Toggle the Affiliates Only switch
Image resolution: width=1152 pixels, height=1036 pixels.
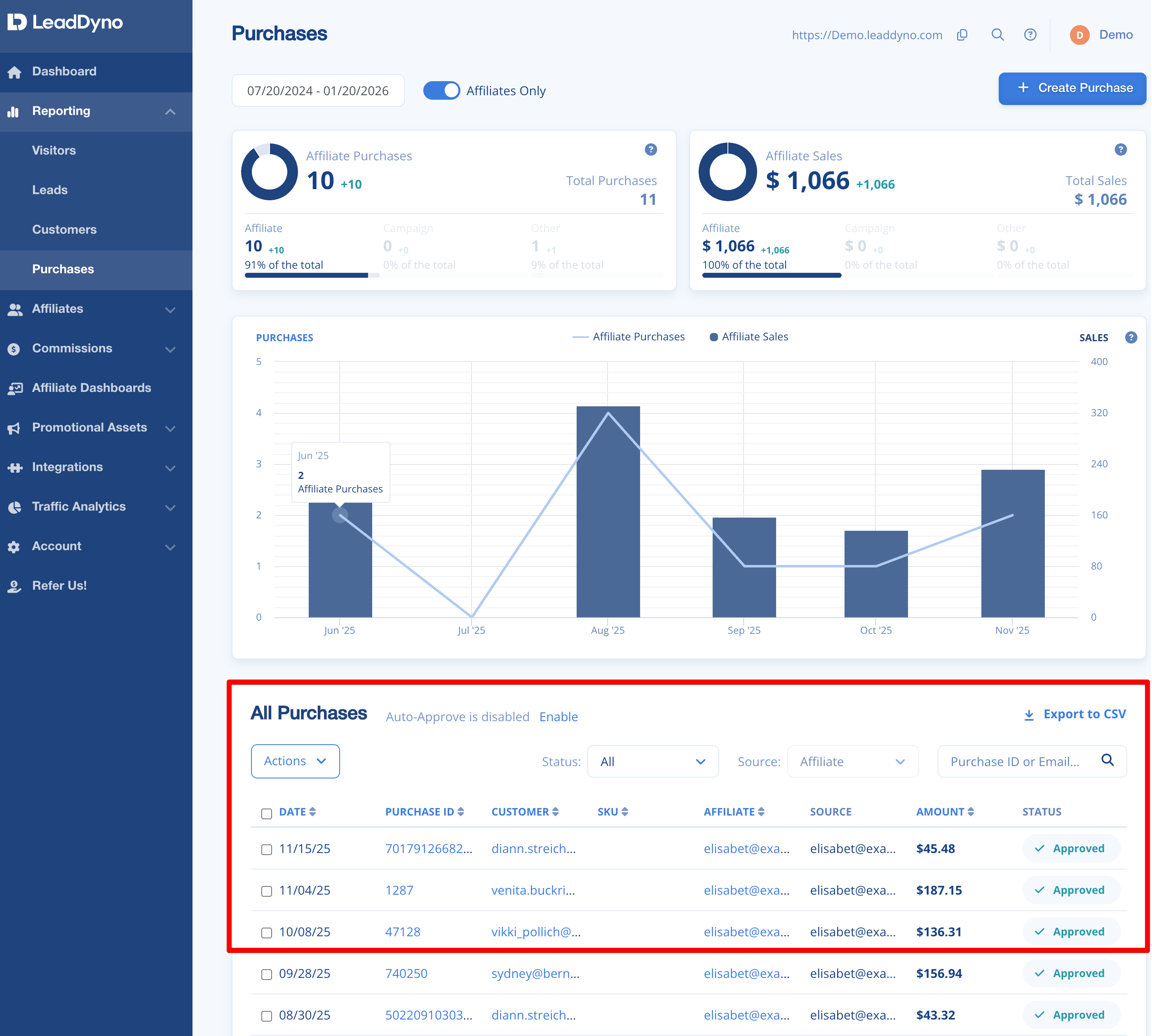coord(441,91)
